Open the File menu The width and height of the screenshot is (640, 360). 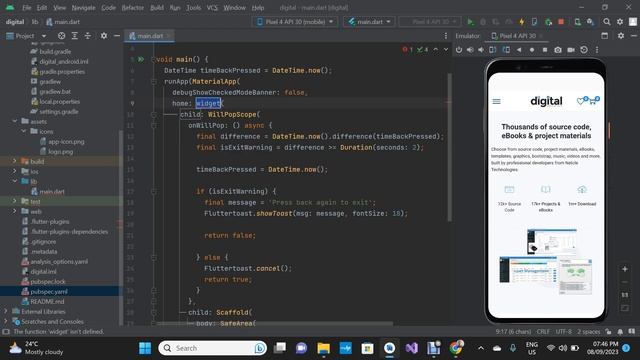tap(27, 7)
